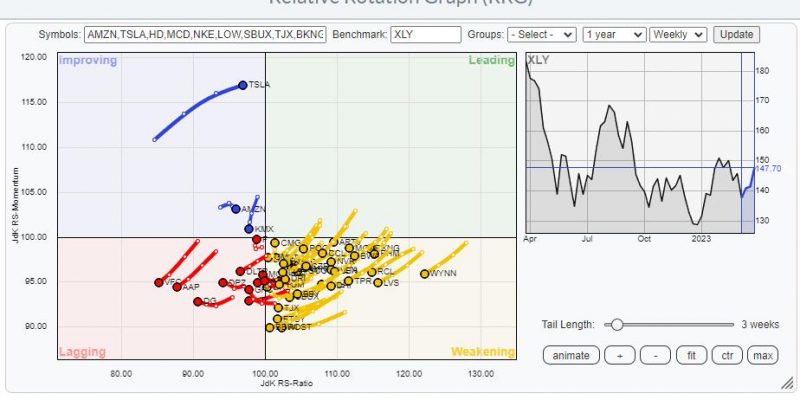Select the VFC data point

coord(159,283)
